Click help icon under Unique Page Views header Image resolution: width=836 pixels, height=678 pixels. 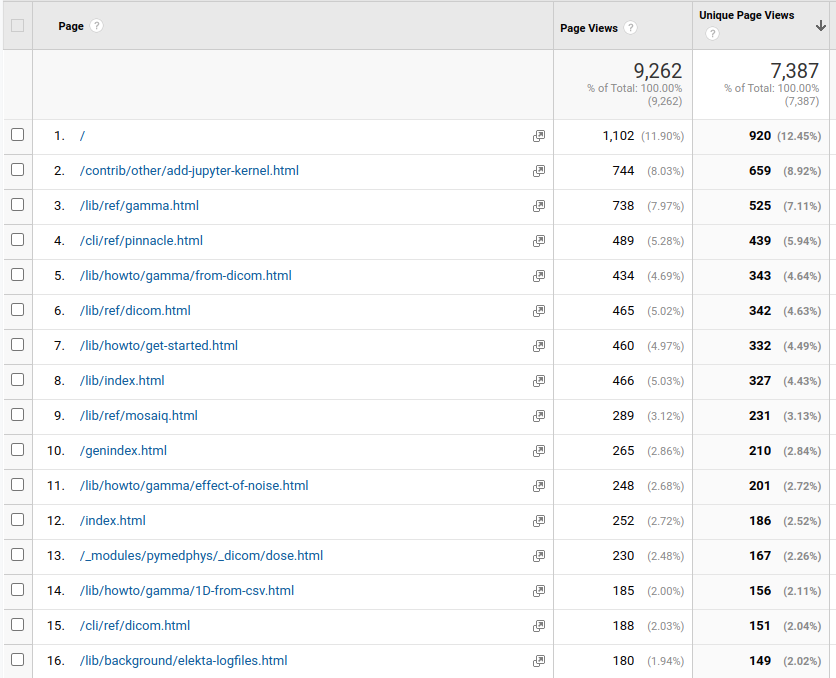click(712, 34)
